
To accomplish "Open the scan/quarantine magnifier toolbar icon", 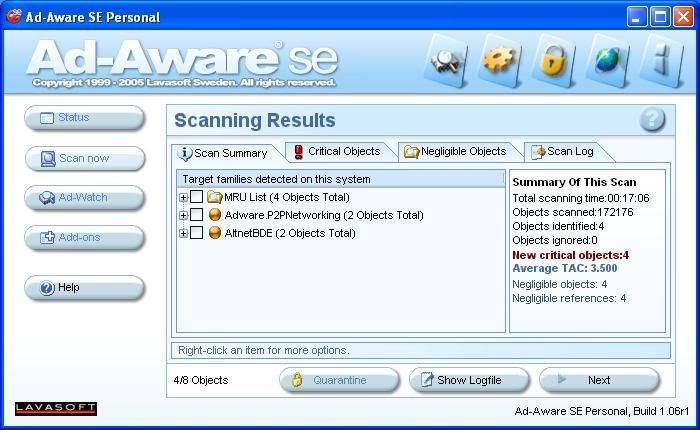I will coord(446,62).
